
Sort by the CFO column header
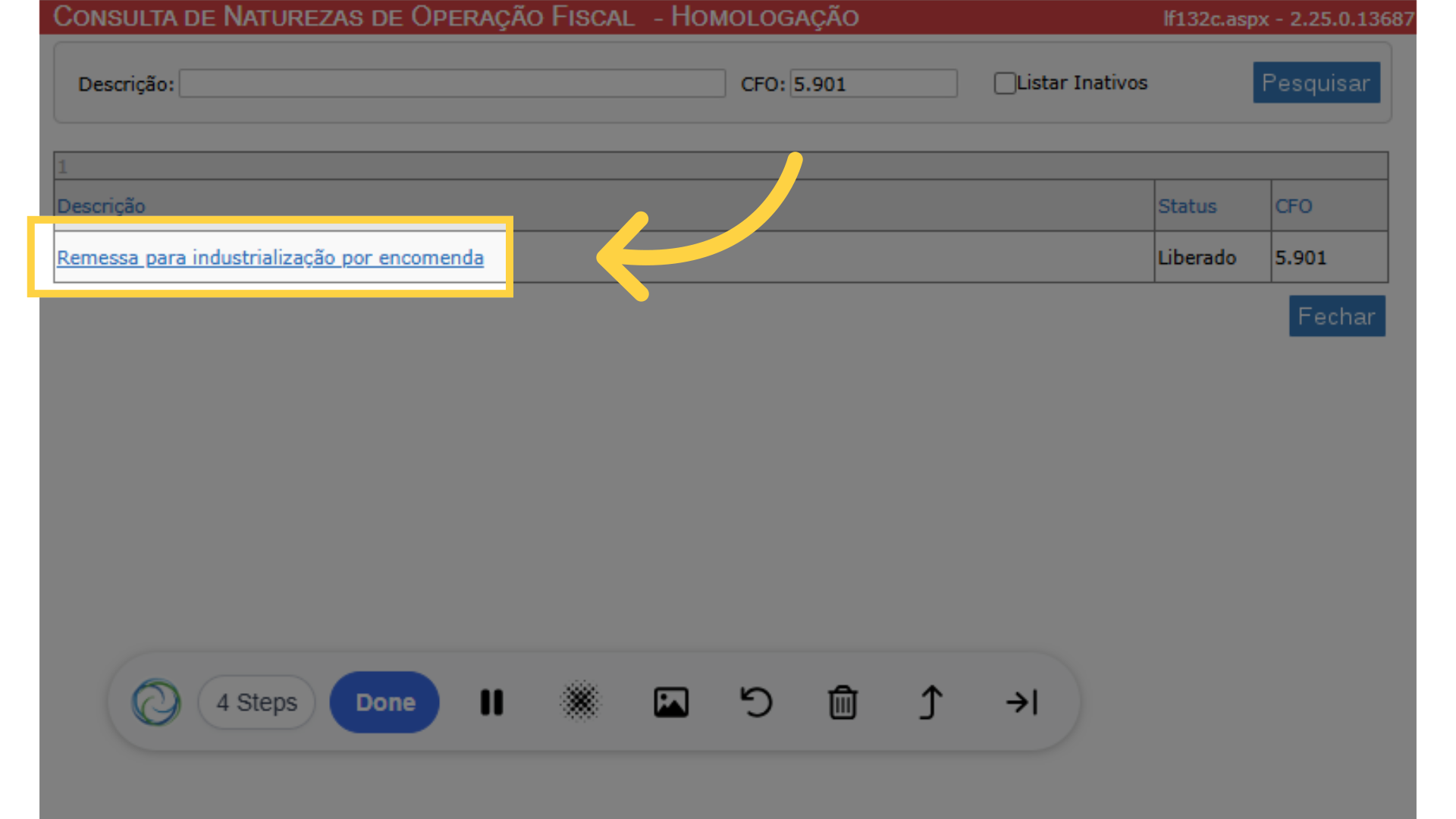click(1293, 206)
